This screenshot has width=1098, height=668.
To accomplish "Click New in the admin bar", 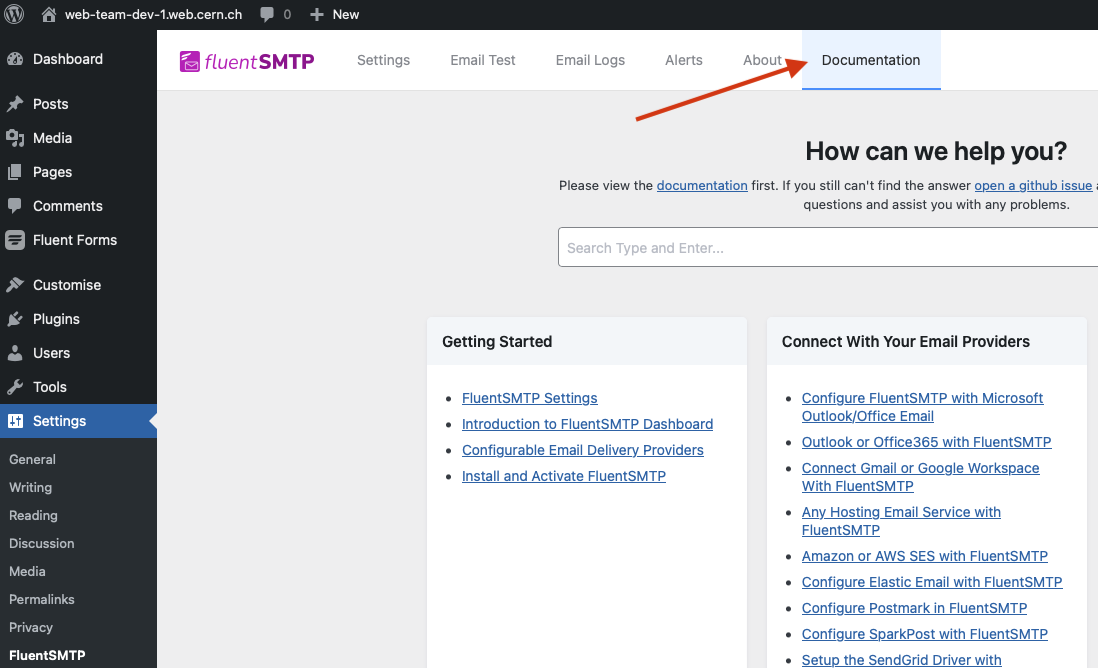I will pos(345,15).
